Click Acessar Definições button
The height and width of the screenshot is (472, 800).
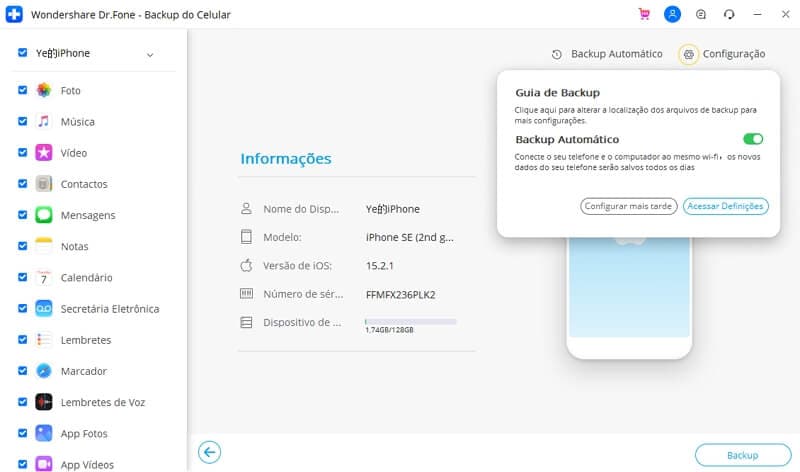(726, 206)
